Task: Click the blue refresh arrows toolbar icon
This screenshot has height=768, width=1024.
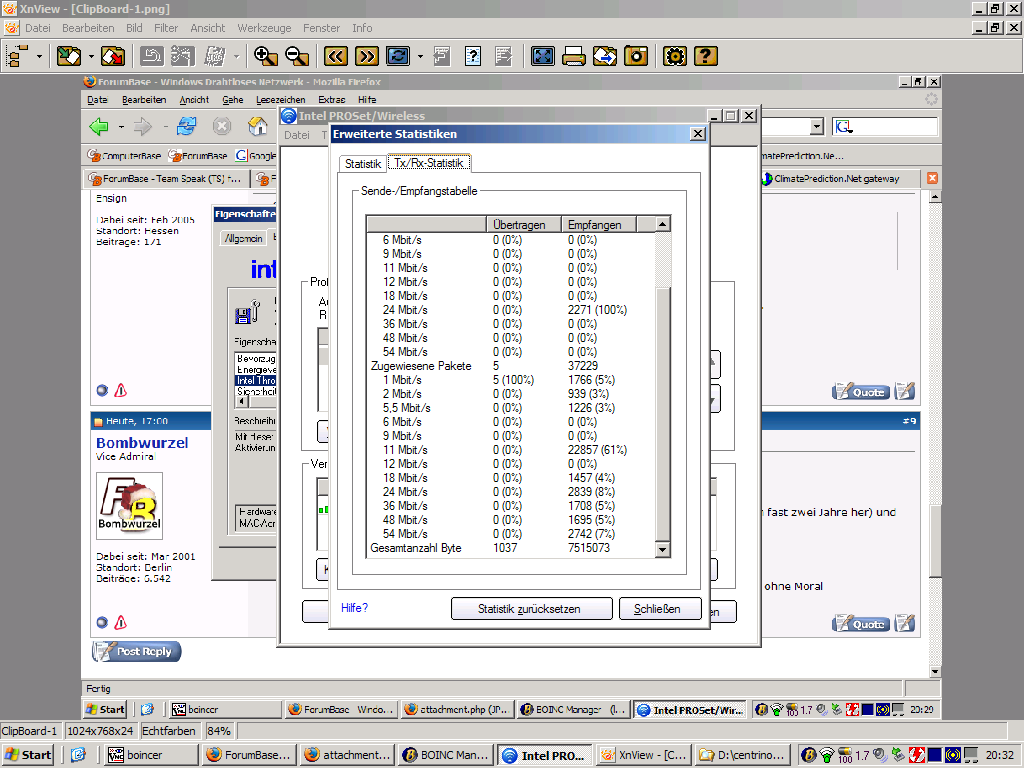Action: click(x=398, y=56)
